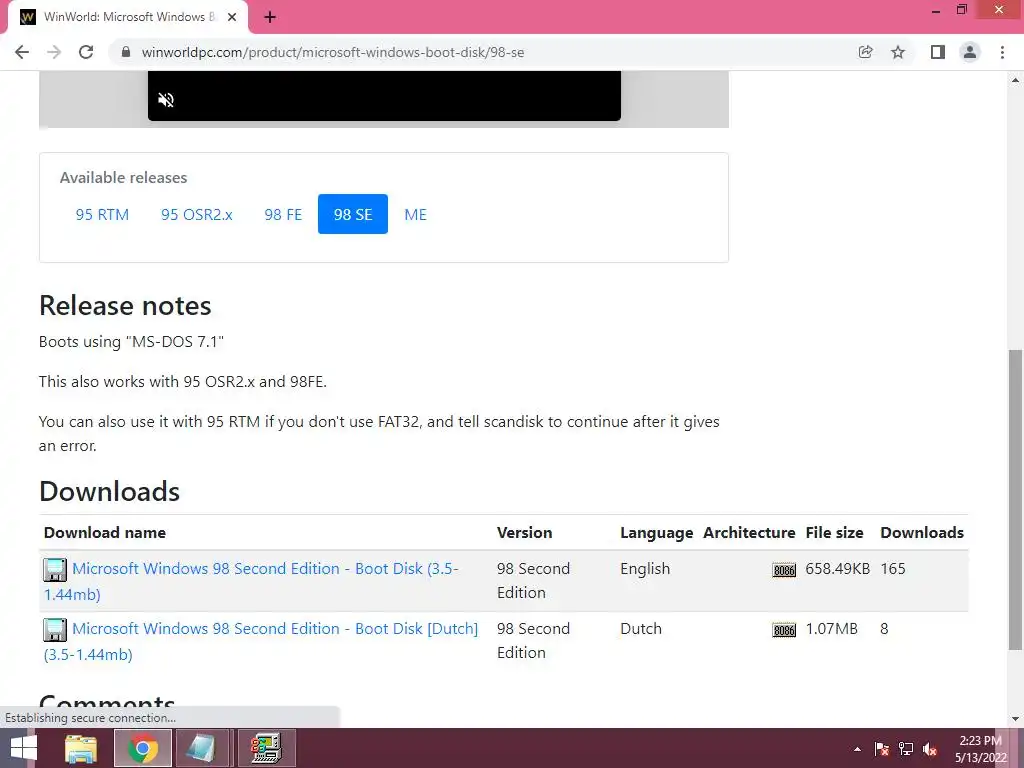Click the Boots using MS-DOS 7.1 text
1024x768 pixels.
point(131,342)
